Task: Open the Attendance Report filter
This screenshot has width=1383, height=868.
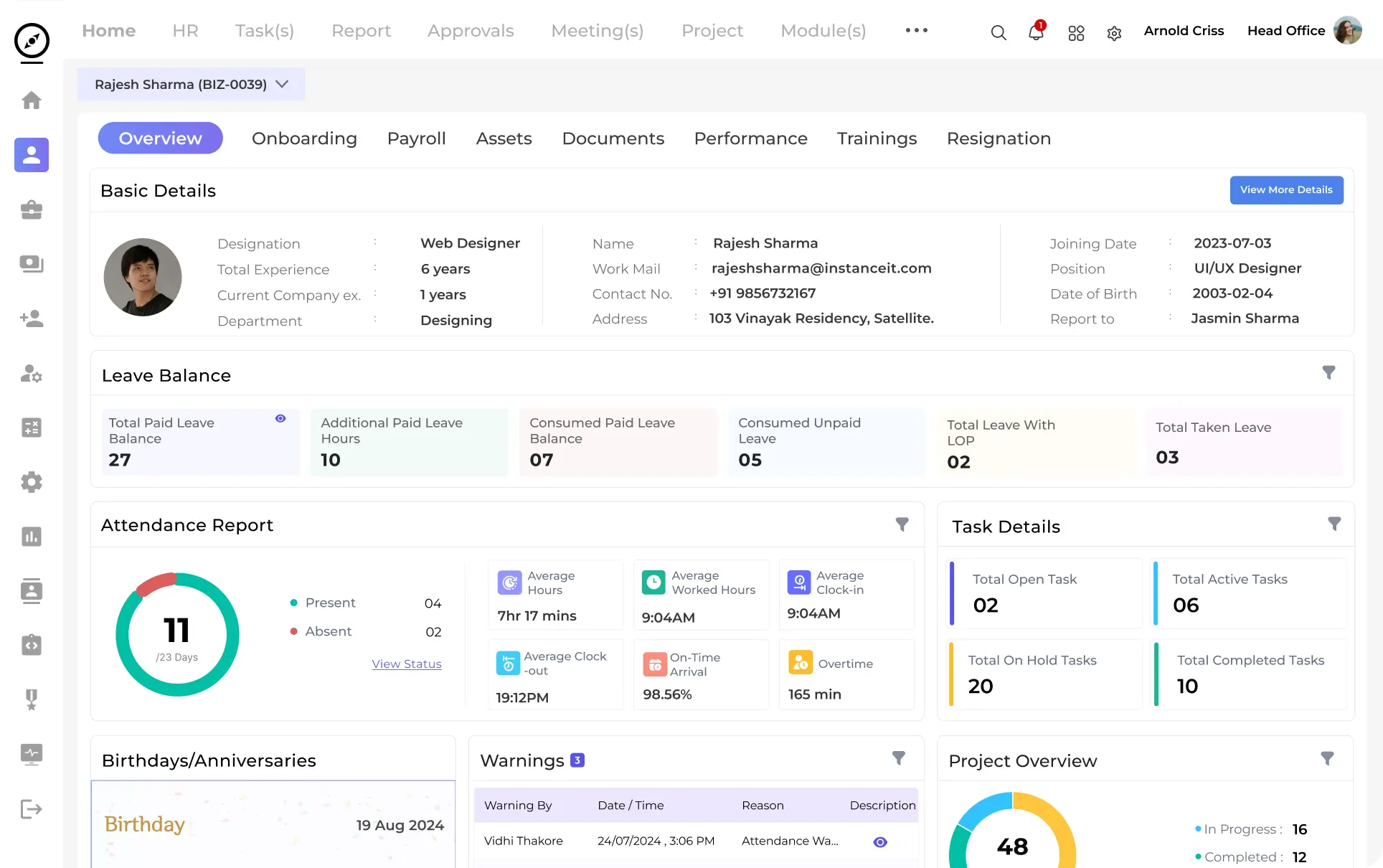Action: pos(902,524)
